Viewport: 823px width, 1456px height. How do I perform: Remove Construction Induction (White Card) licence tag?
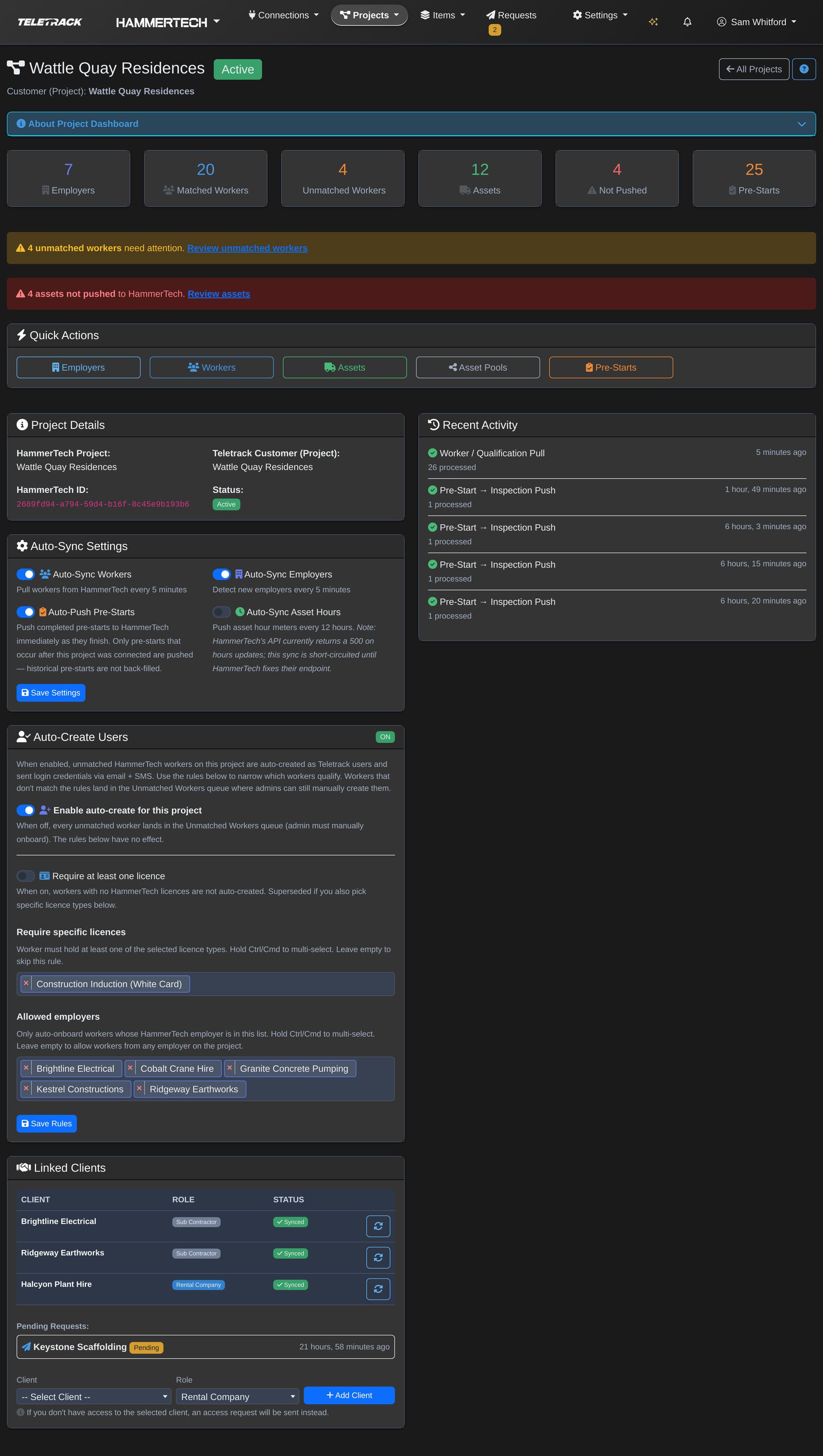(x=26, y=983)
